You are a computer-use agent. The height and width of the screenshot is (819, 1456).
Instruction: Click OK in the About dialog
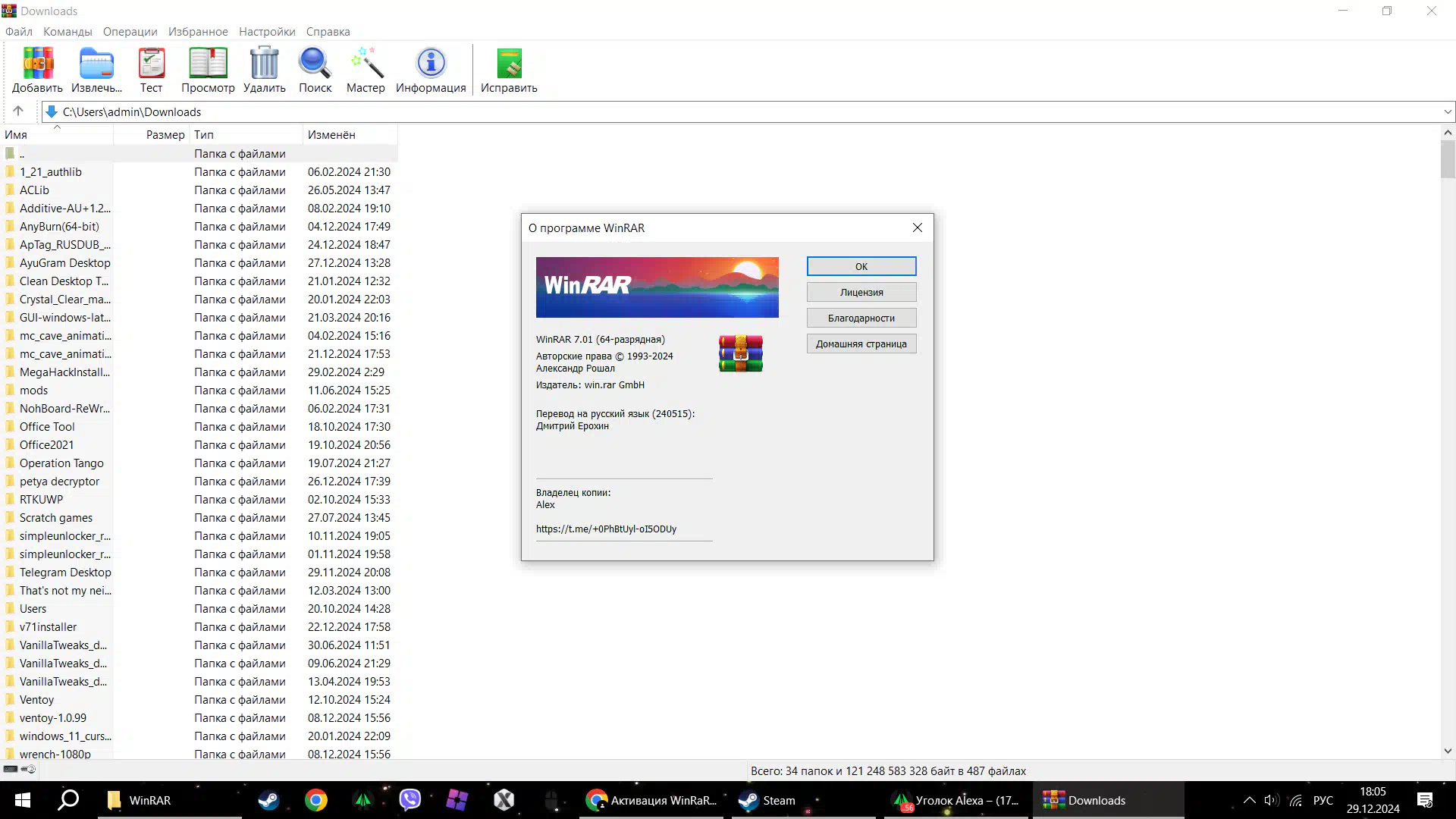tap(861, 266)
